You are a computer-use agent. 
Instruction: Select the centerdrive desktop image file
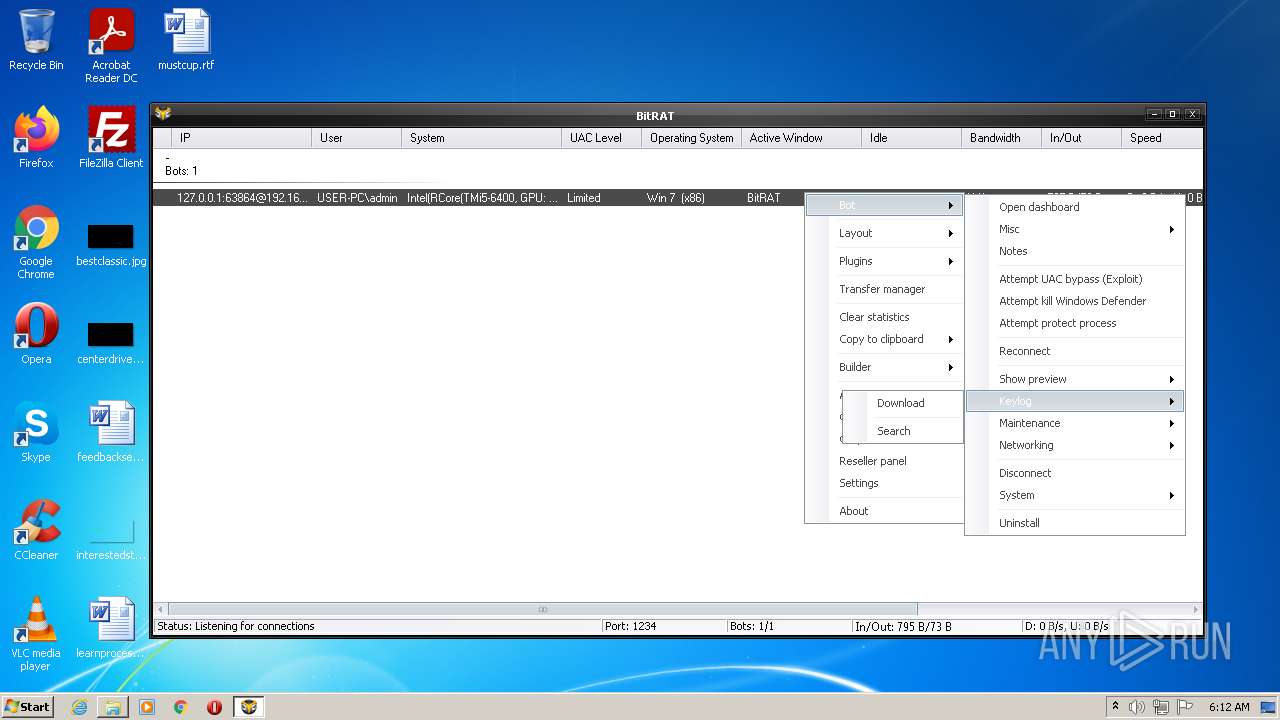[x=111, y=344]
